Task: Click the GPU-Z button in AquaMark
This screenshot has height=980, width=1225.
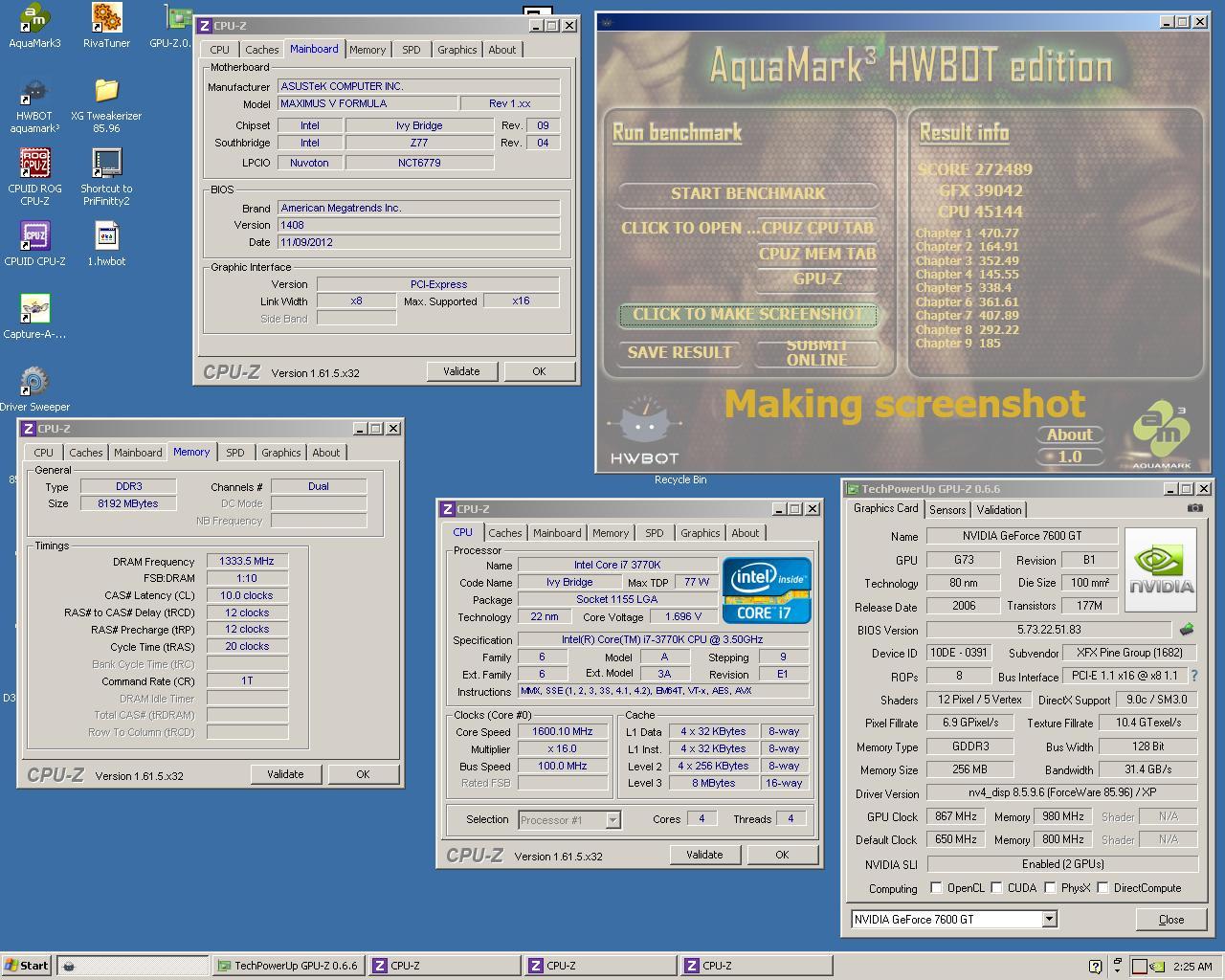Action: point(816,278)
